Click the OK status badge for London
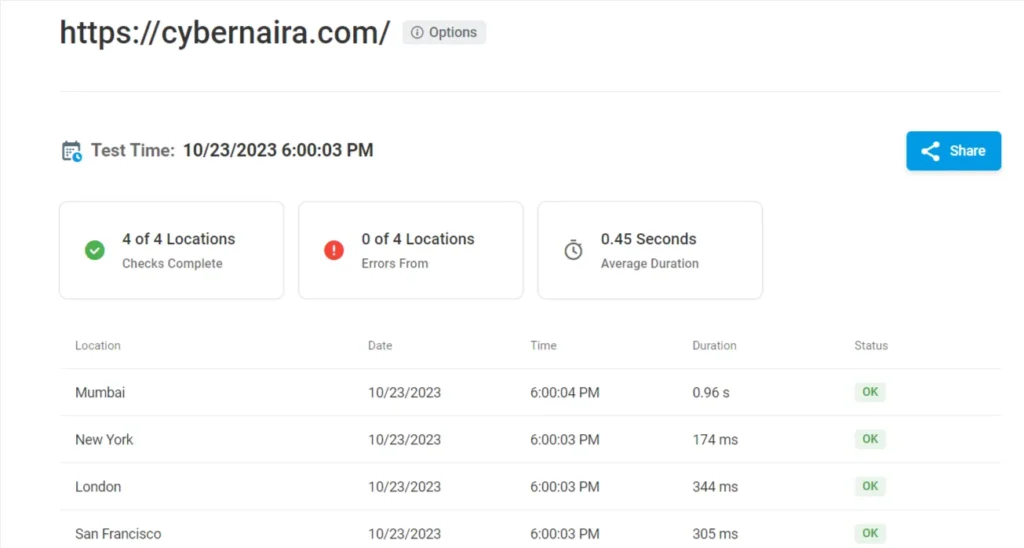Image resolution: width=1024 pixels, height=548 pixels. point(870,486)
